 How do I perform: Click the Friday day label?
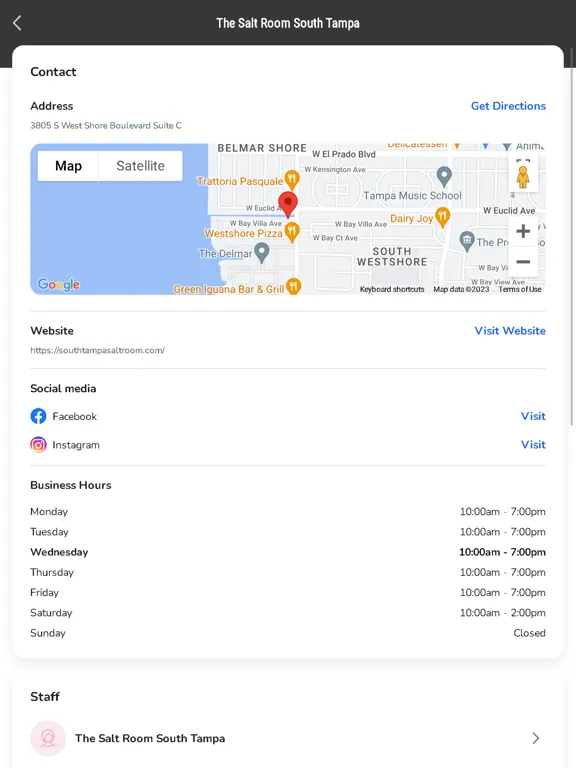pyautogui.click(x=45, y=593)
